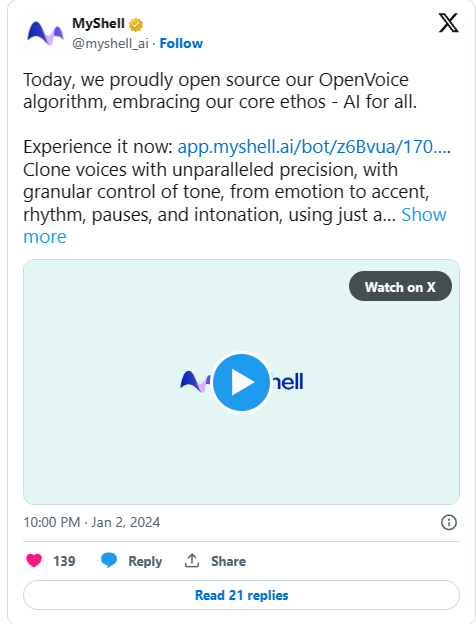Play the MyShell video

(x=241, y=382)
